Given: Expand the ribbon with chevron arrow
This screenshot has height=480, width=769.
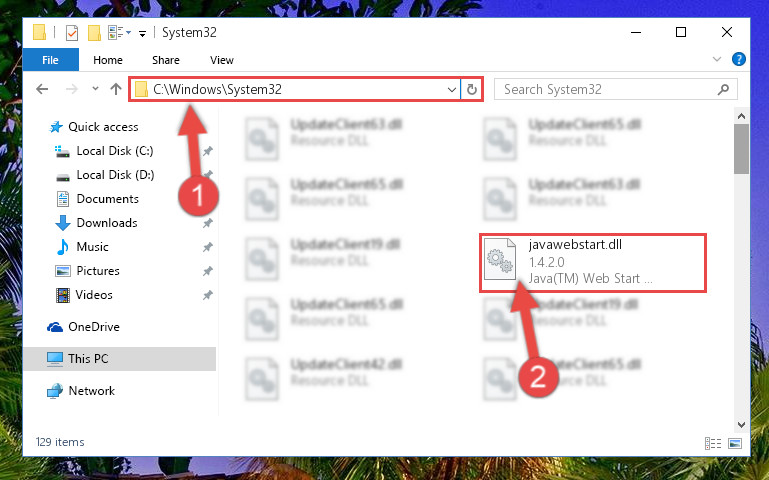Looking at the screenshot, I should click(717, 59).
